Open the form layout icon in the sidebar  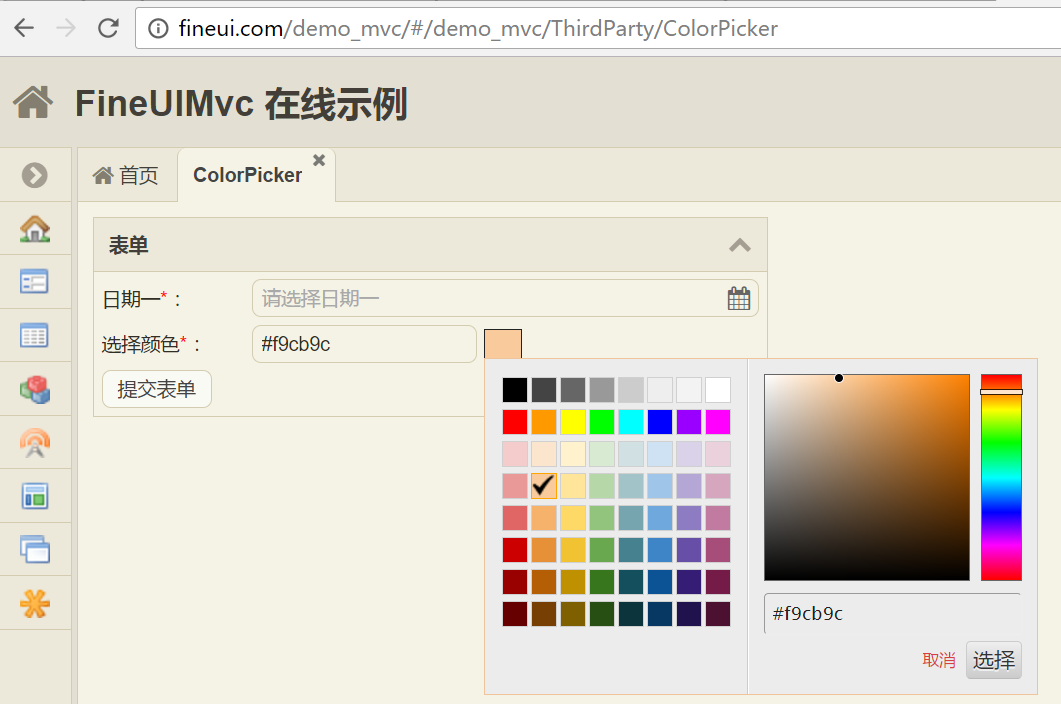(35, 282)
